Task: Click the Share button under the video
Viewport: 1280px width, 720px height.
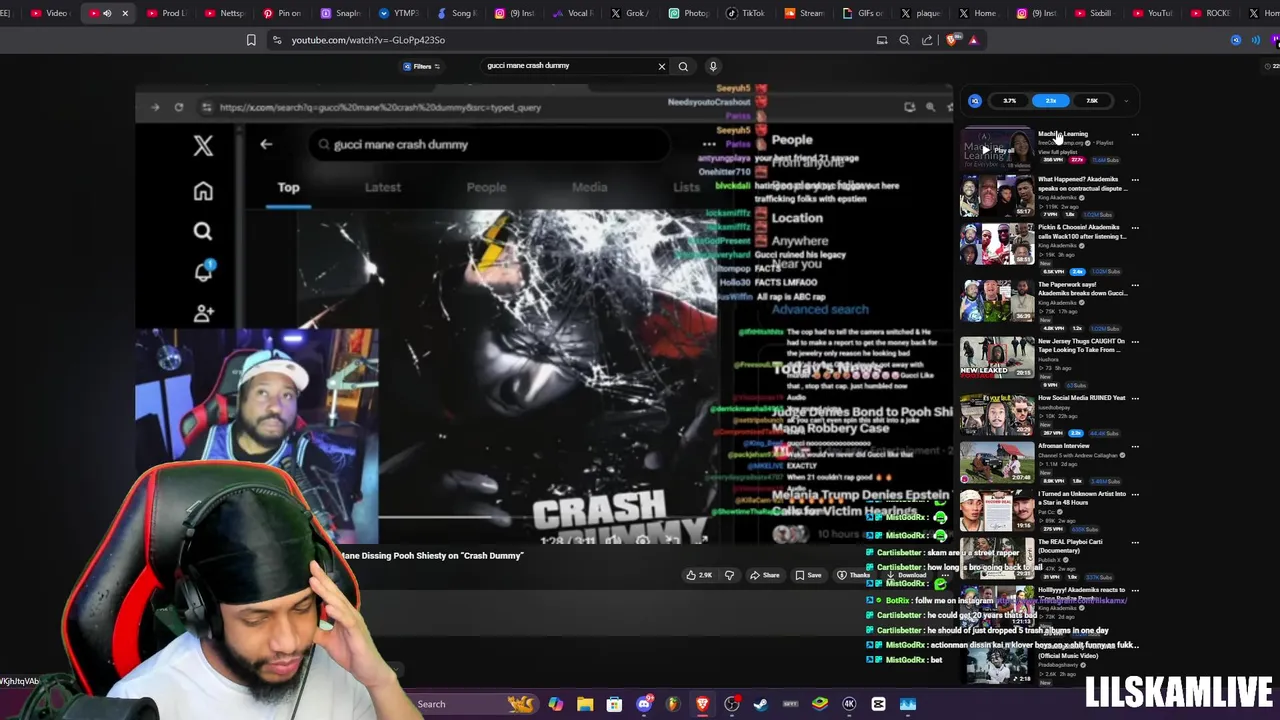Action: click(766, 575)
